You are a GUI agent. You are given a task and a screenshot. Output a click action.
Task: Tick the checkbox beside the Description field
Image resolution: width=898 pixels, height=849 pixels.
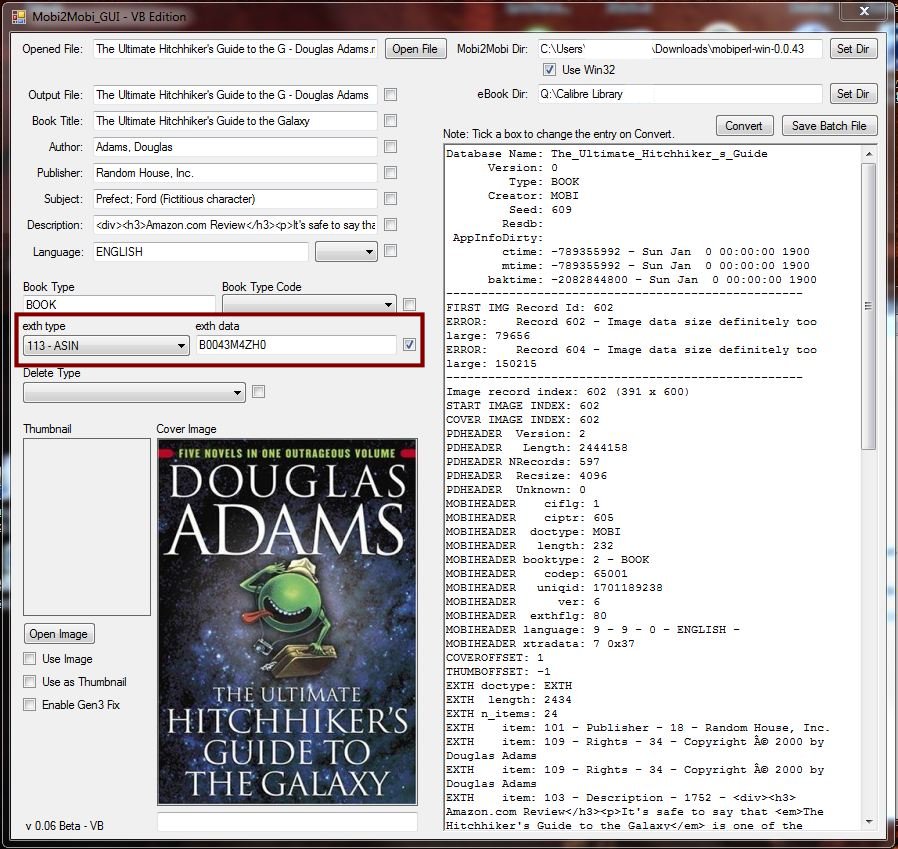[391, 225]
